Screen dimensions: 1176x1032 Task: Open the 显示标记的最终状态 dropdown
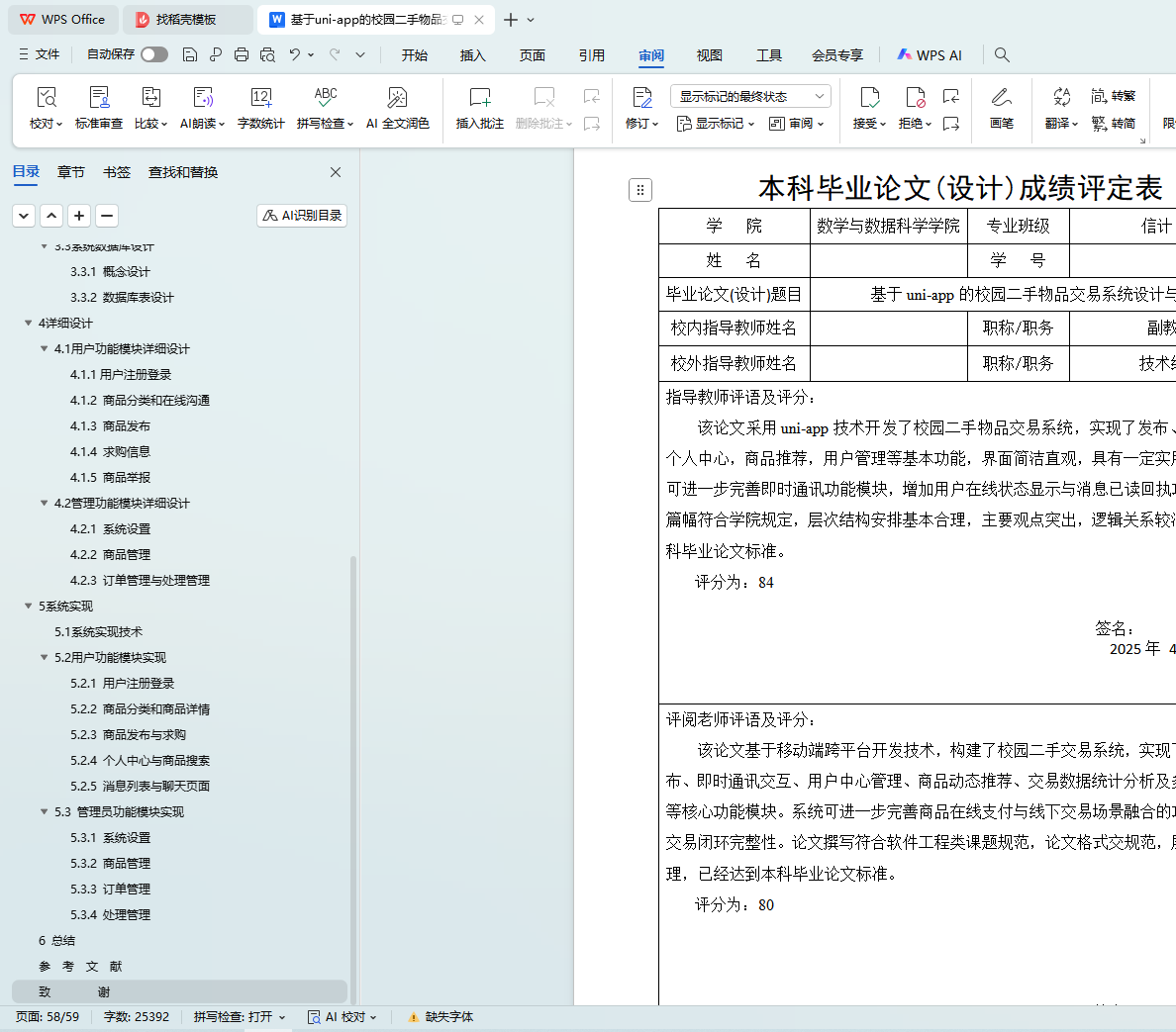tap(750, 96)
